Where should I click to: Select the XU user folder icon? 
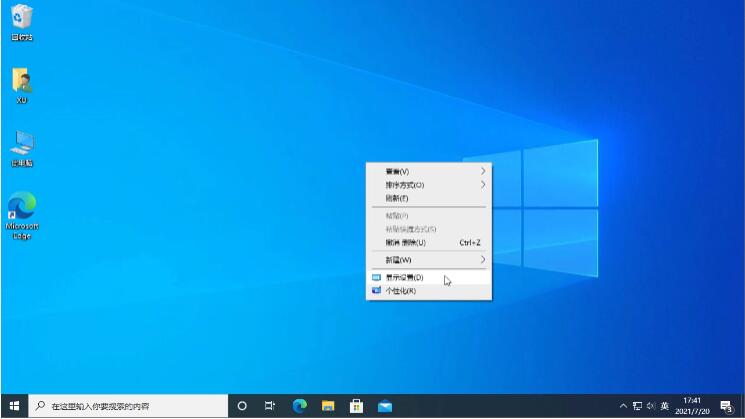coord(21,82)
